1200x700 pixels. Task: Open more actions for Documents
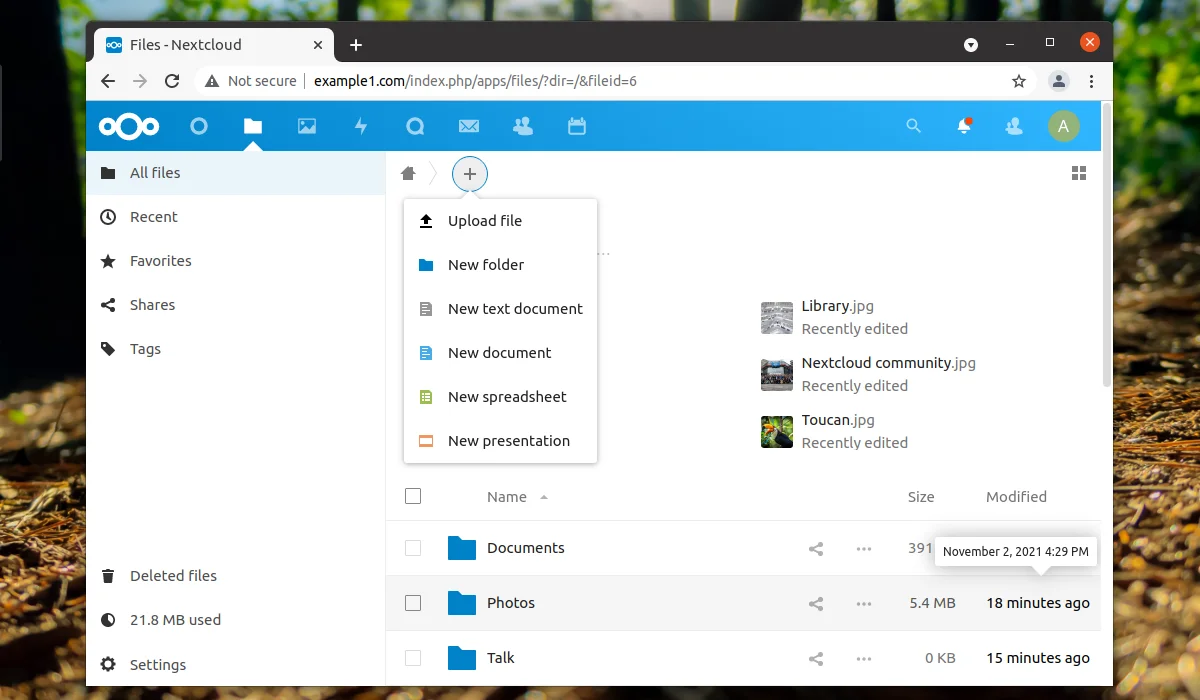tap(864, 548)
